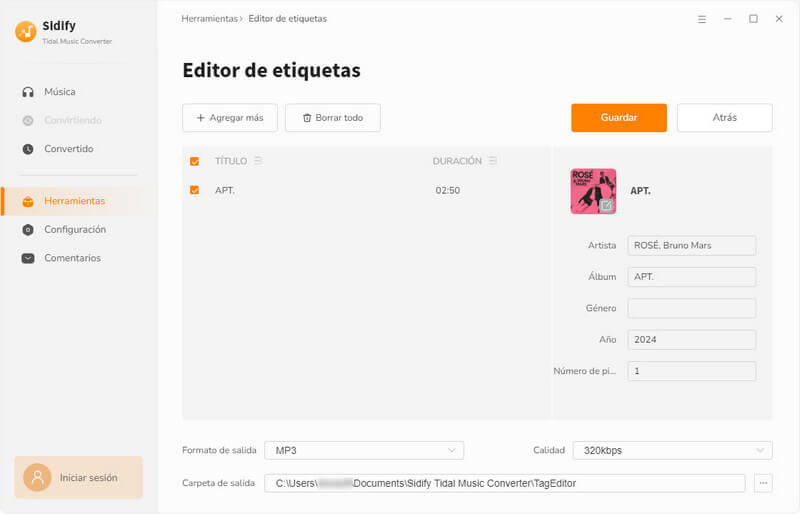Image resolution: width=800 pixels, height=514 pixels.
Task: Open the hamburger menu icon
Action: click(702, 19)
